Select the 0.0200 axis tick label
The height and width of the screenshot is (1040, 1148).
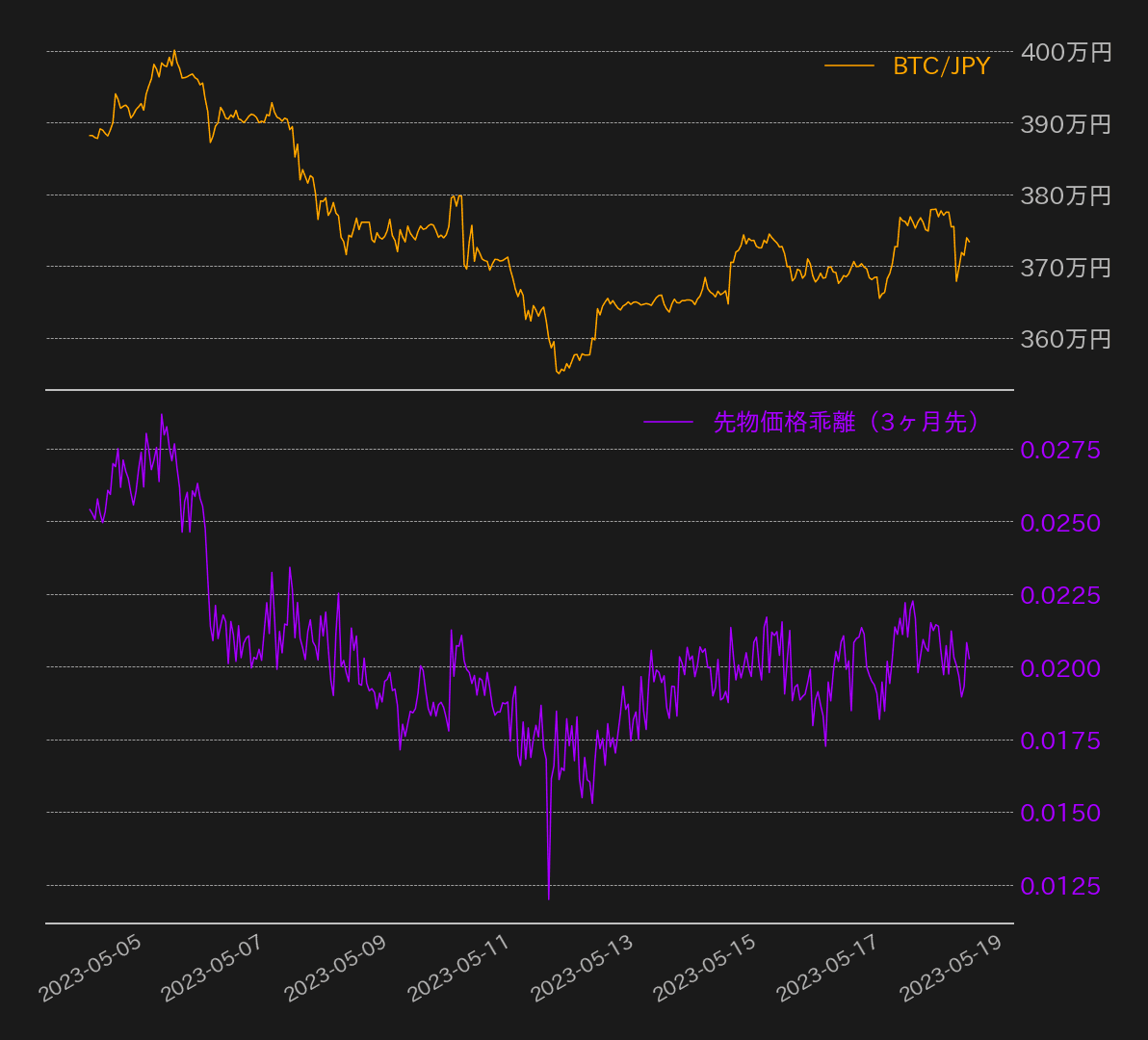point(1060,667)
